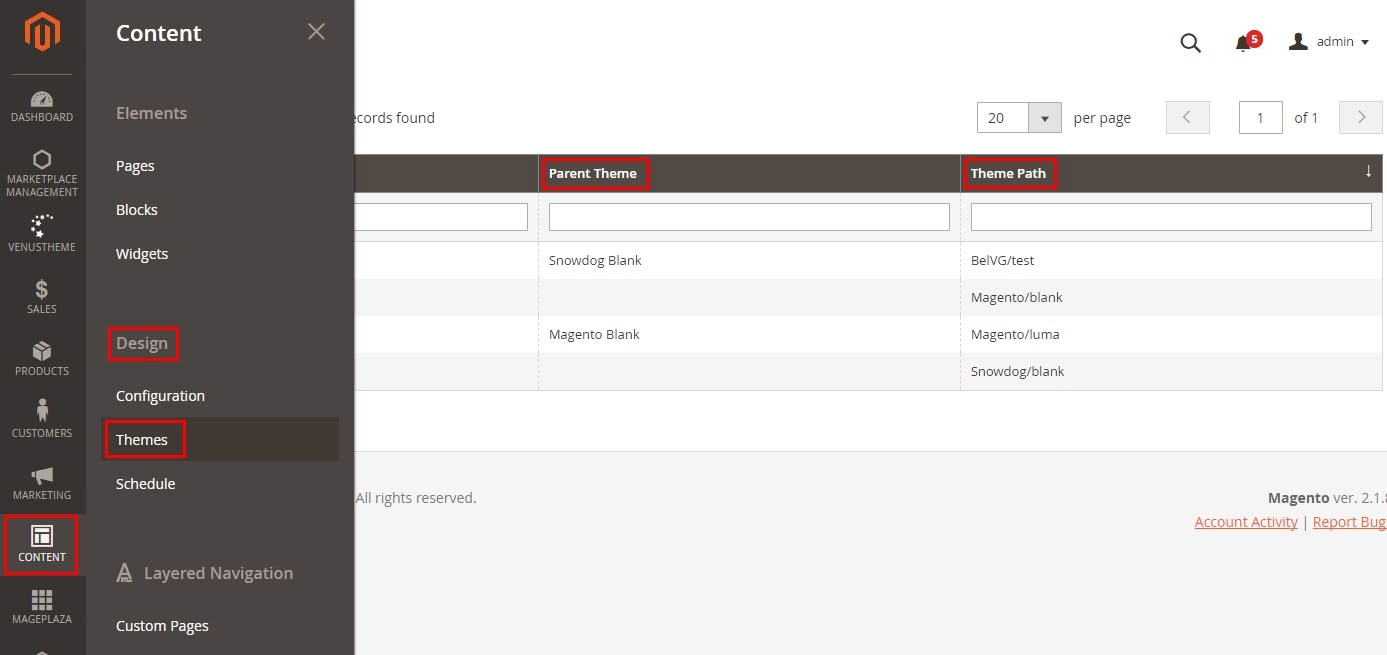
Task: Click the Magento logo icon
Action: [x=42, y=33]
